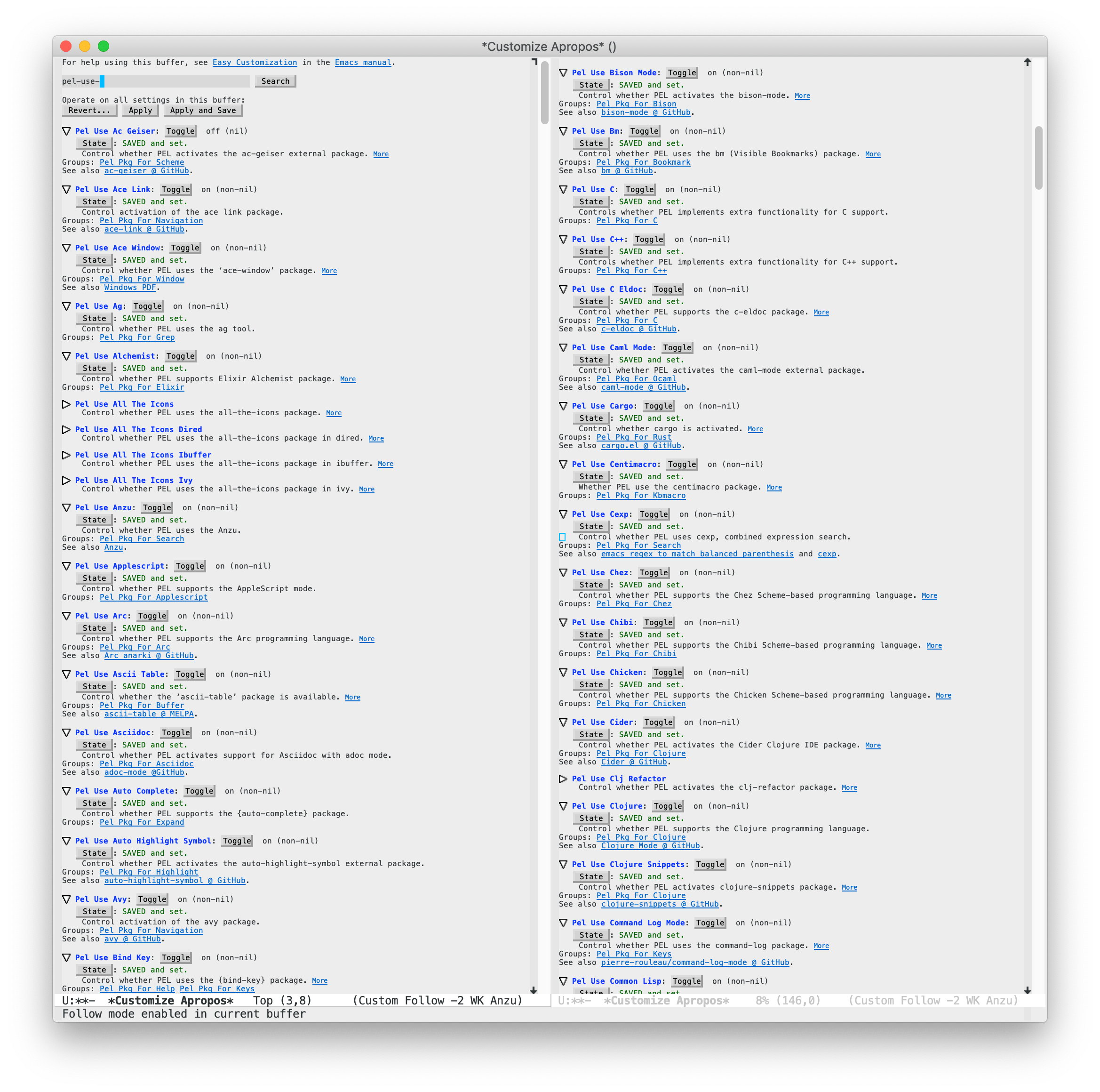Image resolution: width=1100 pixels, height=1092 pixels.
Task: Toggle the Pel Use Cargo setting
Action: point(659,406)
